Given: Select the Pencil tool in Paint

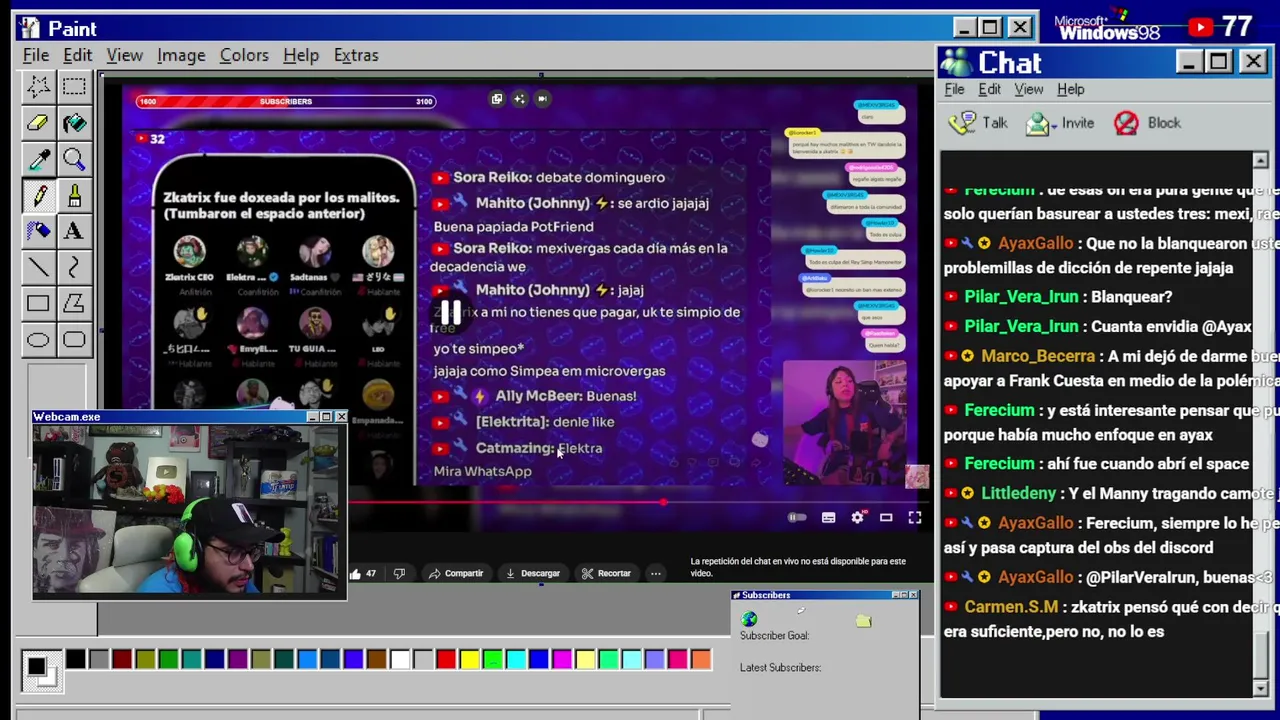Looking at the screenshot, I should pyautogui.click(x=38, y=195).
